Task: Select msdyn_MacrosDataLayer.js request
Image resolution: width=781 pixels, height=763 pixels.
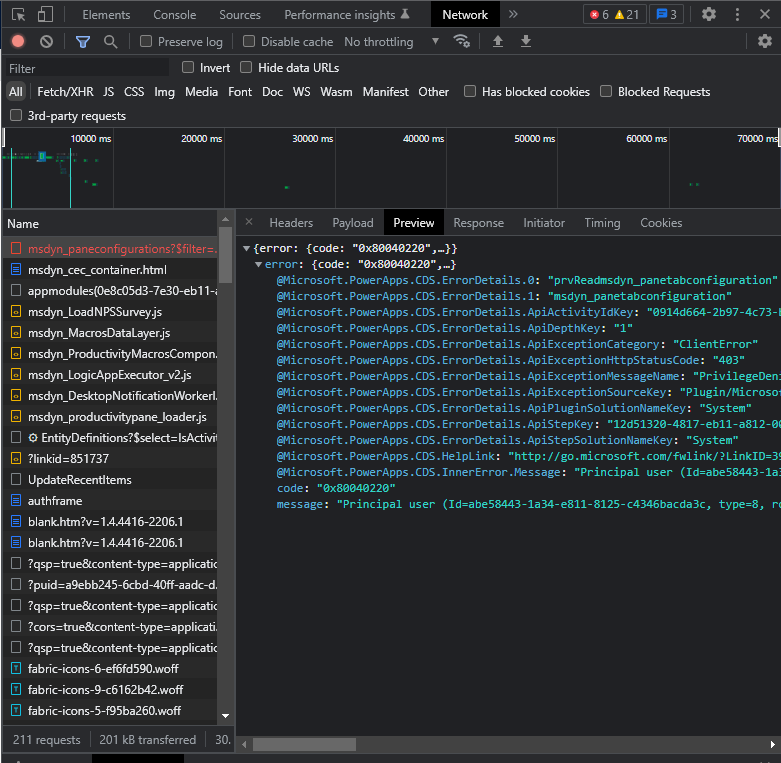Action: click(x=110, y=333)
